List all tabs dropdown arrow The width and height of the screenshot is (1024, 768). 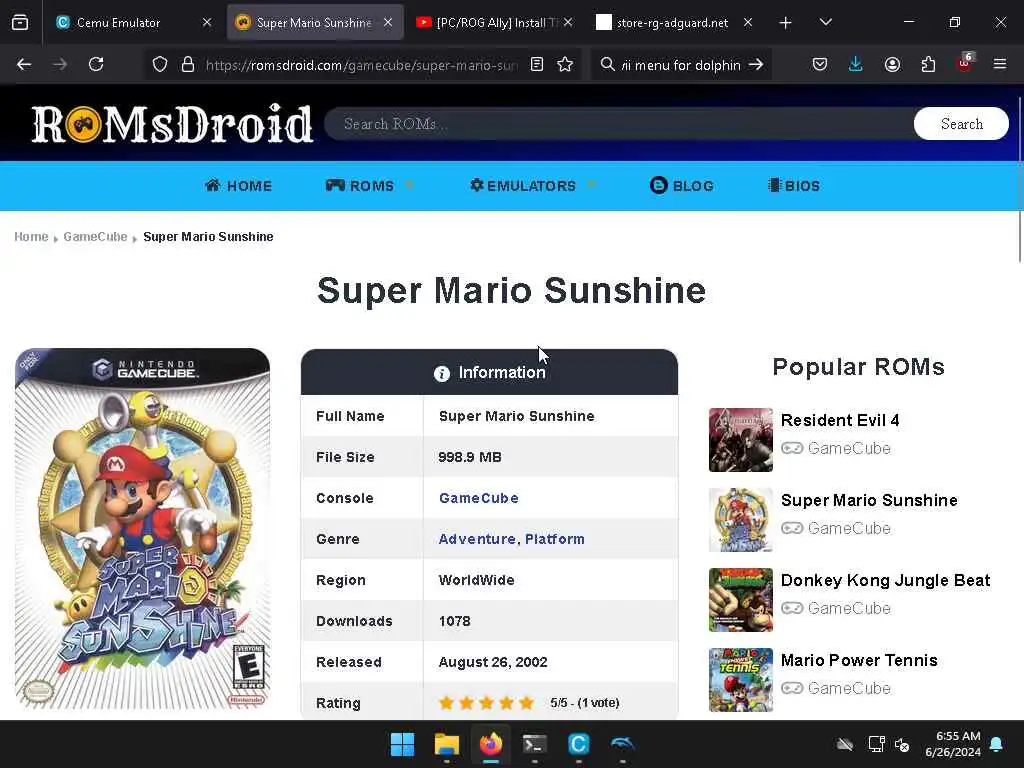click(x=825, y=22)
